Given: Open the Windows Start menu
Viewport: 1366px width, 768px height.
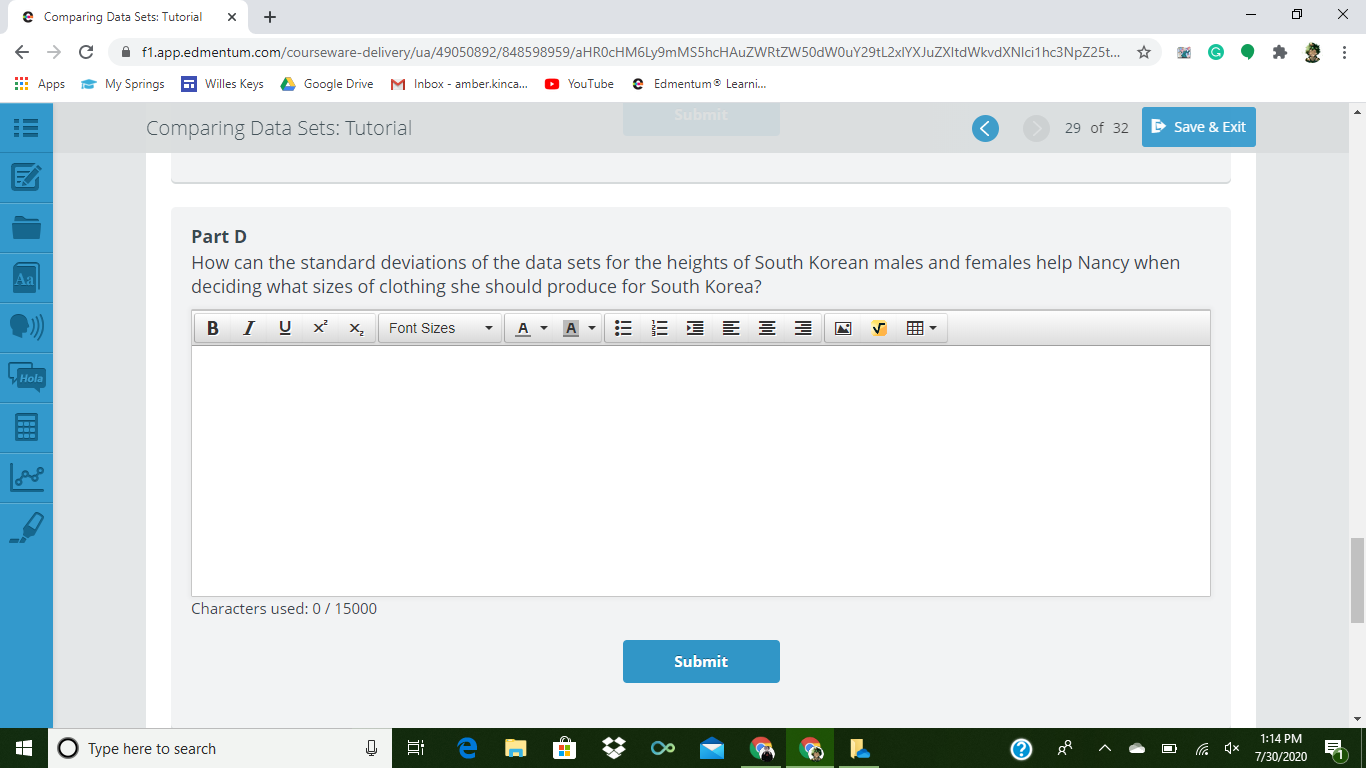Looking at the screenshot, I should click(x=24, y=748).
